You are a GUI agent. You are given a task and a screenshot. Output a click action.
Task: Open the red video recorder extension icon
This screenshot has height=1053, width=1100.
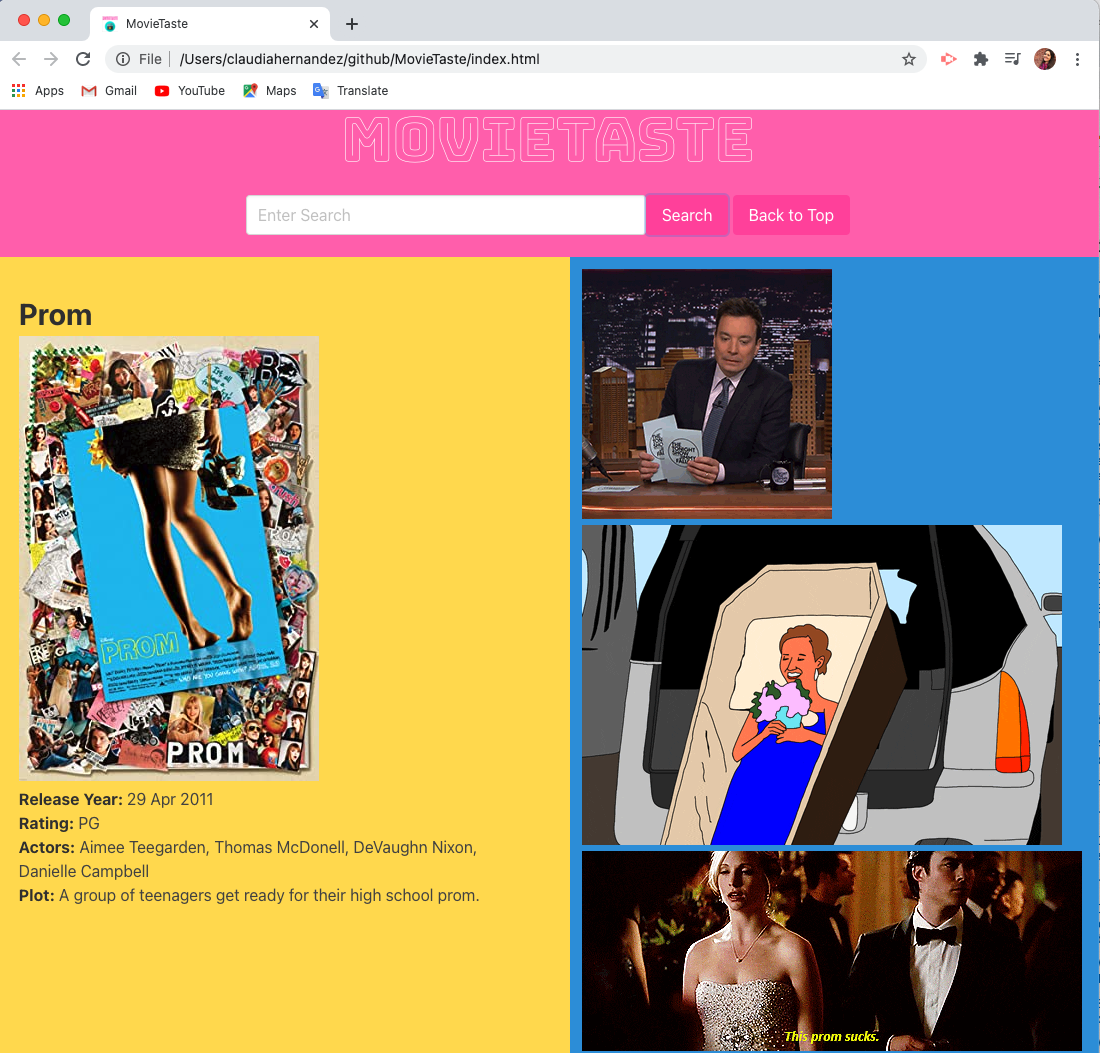[x=948, y=59]
